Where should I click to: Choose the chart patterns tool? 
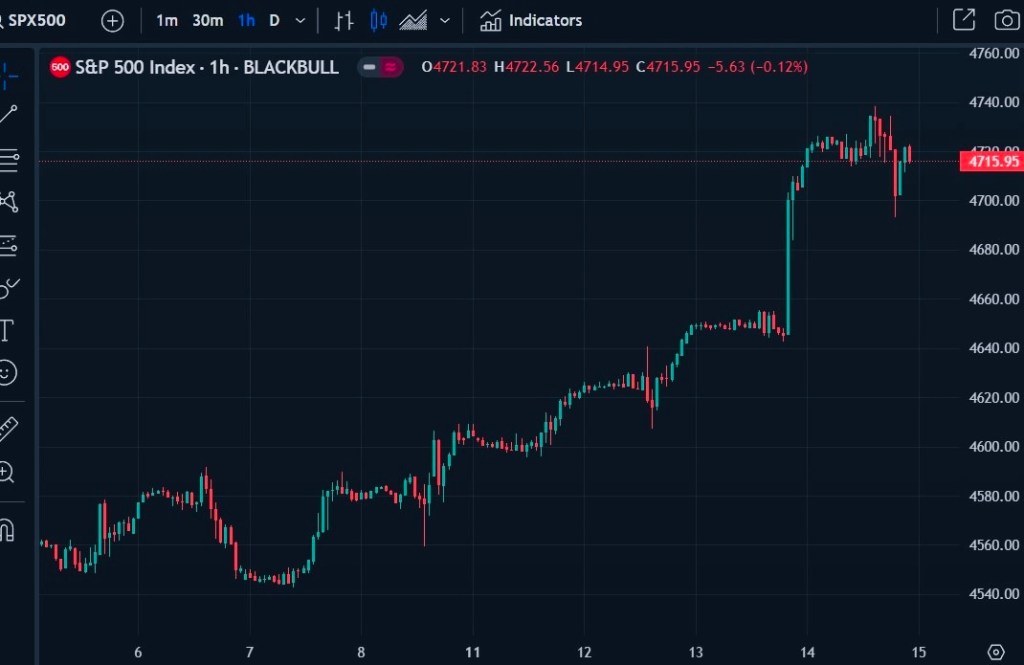coord(8,202)
